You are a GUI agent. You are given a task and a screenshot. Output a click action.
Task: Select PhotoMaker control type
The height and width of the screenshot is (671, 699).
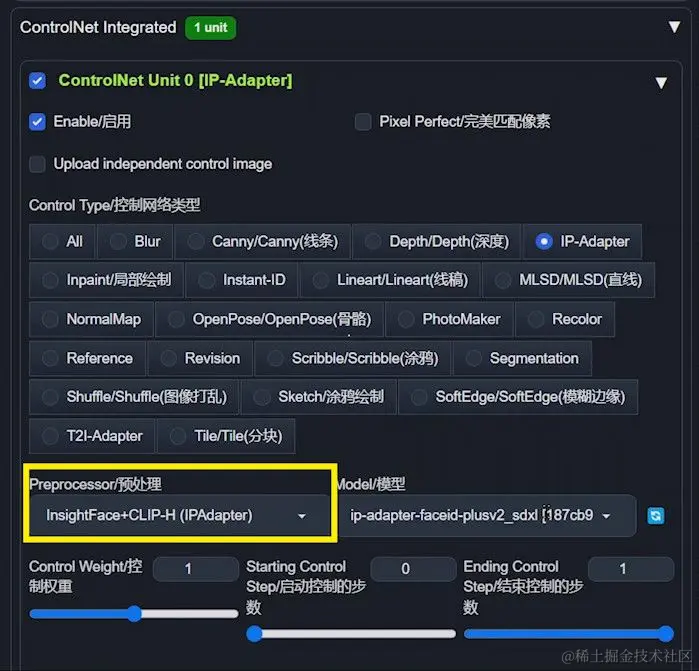(449, 319)
